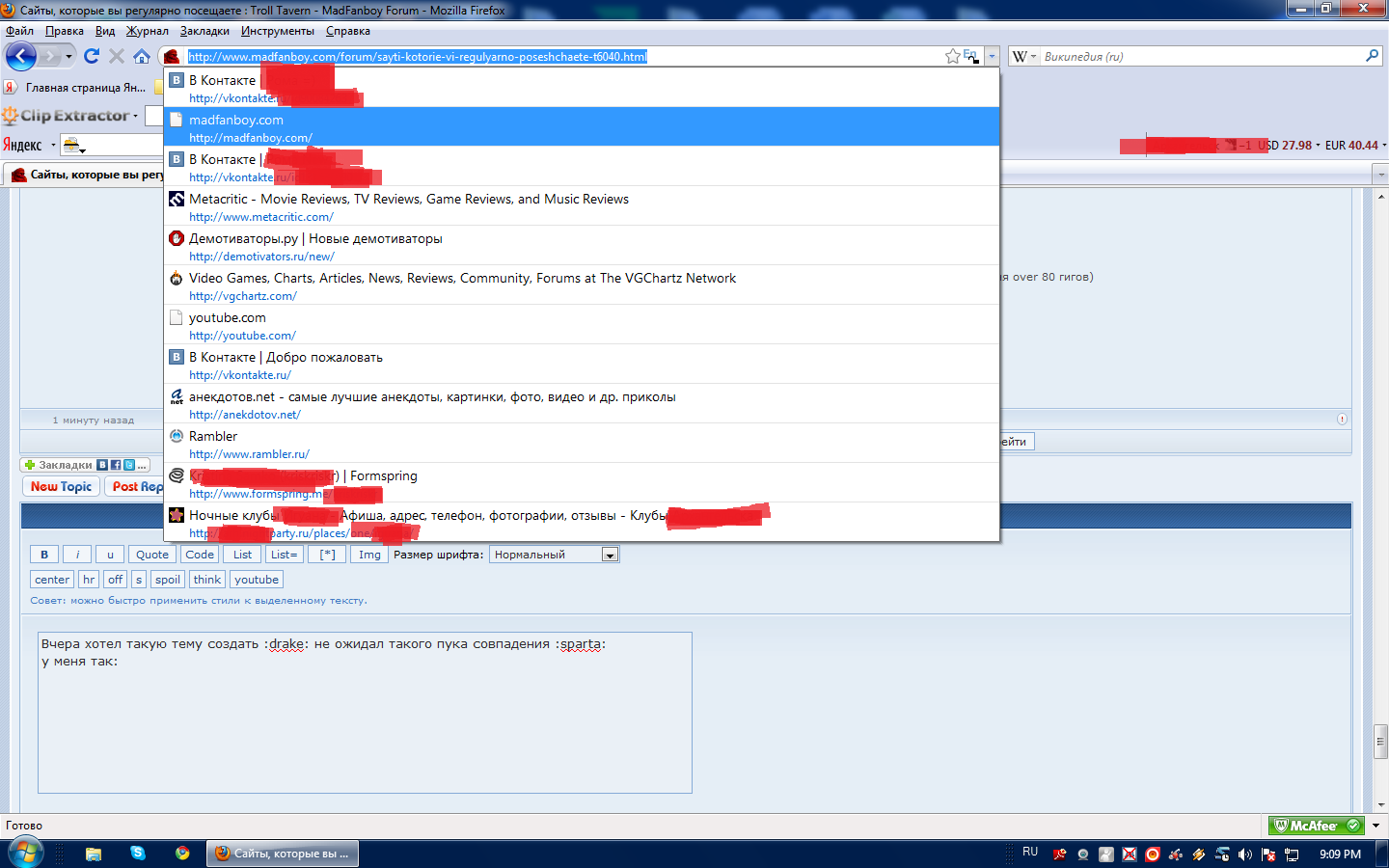Click the Forward navigation arrow
The height and width of the screenshot is (868, 1389).
point(50,56)
